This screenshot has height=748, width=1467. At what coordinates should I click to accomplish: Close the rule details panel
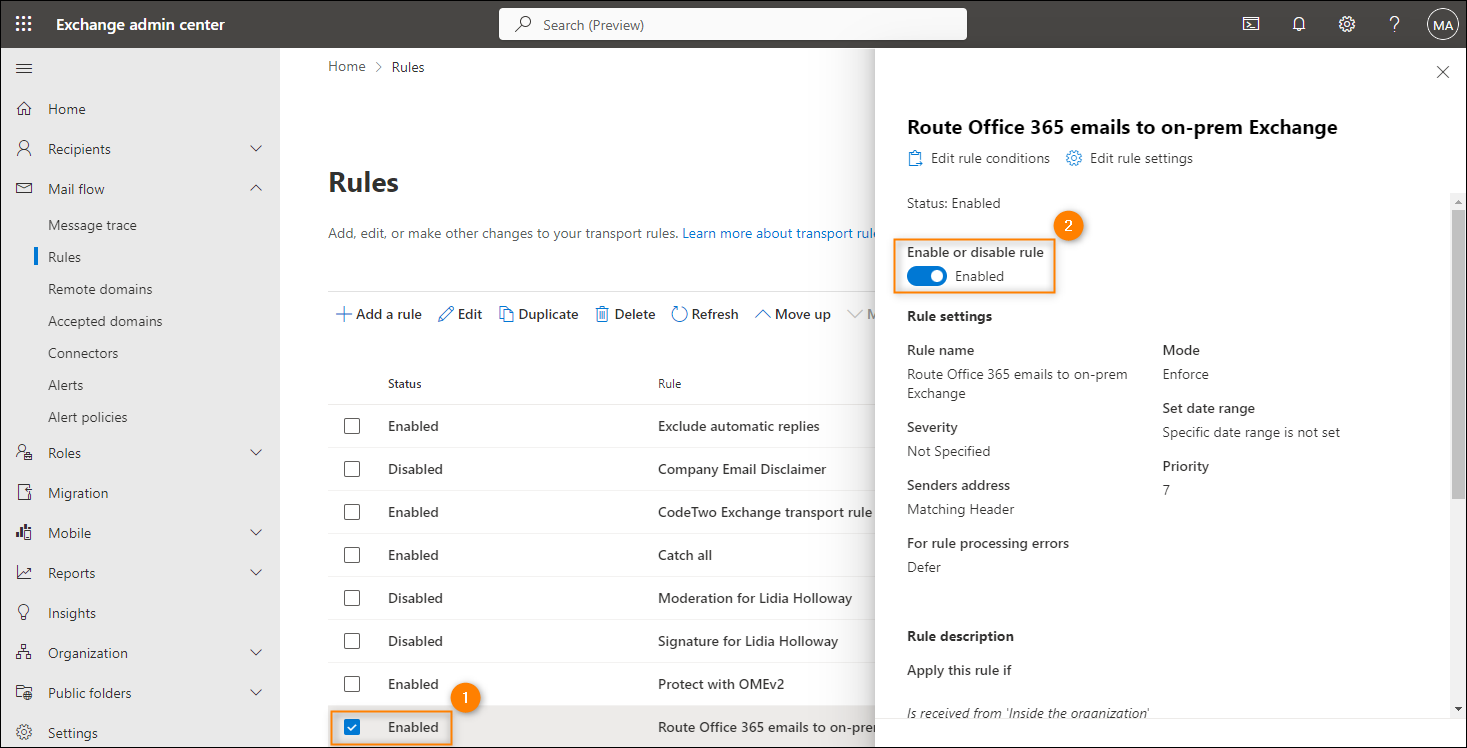click(1443, 72)
